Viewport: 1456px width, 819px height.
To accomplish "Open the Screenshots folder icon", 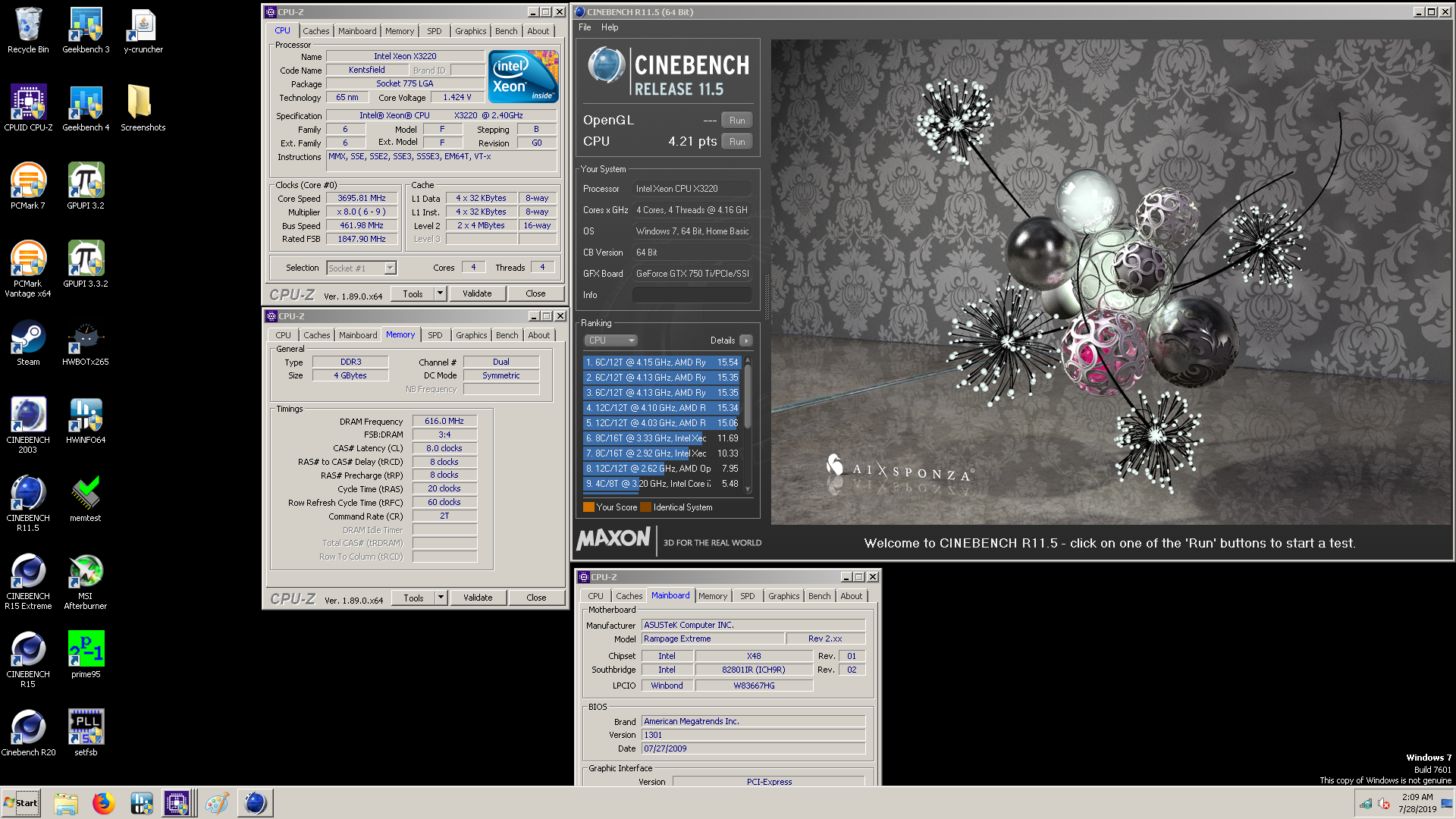I will pos(143,108).
